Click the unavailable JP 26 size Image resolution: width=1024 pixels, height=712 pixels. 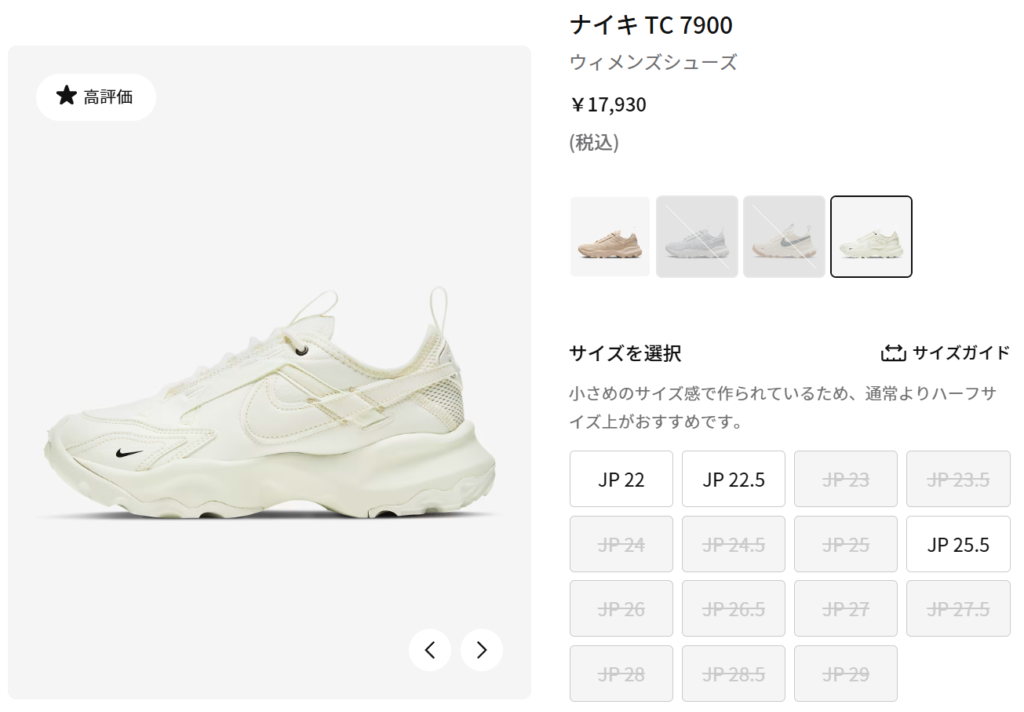click(621, 609)
